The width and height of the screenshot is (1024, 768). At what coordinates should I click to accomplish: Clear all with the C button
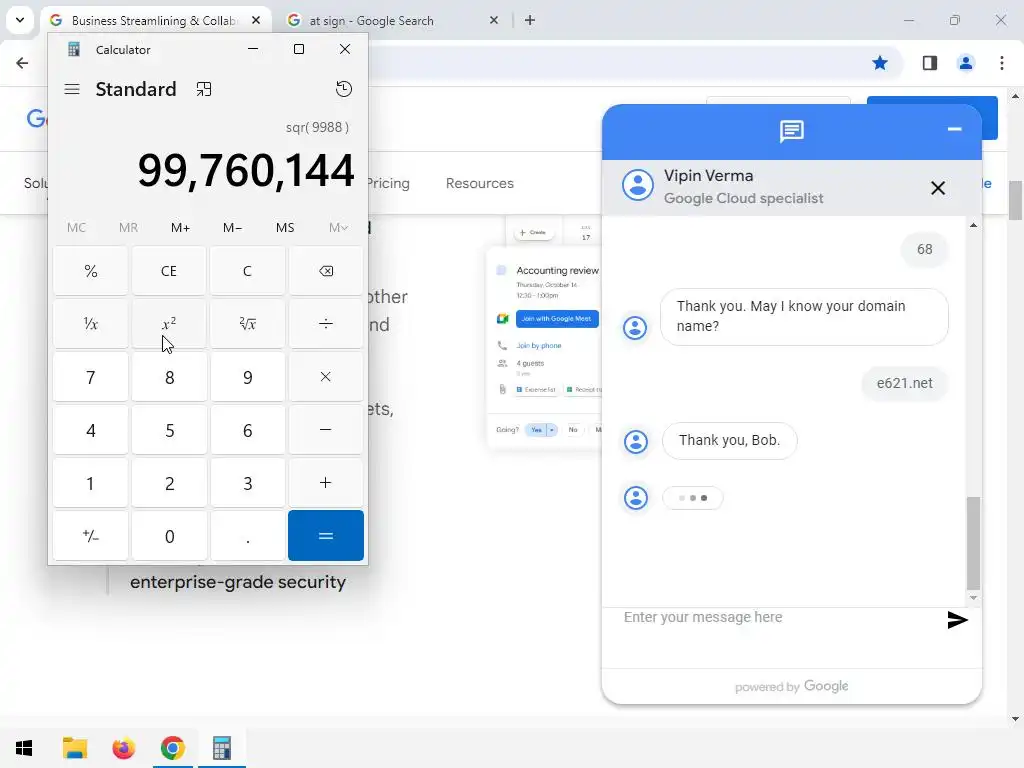(248, 271)
